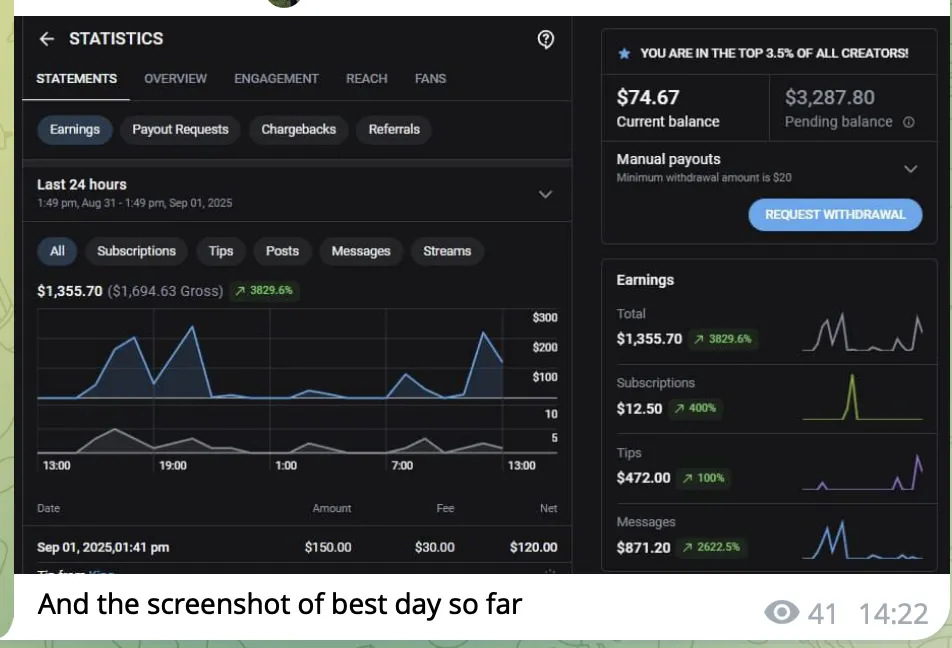Viewport: 952px width, 648px height.
Task: Switch to the Reach tab
Action: 367,78
